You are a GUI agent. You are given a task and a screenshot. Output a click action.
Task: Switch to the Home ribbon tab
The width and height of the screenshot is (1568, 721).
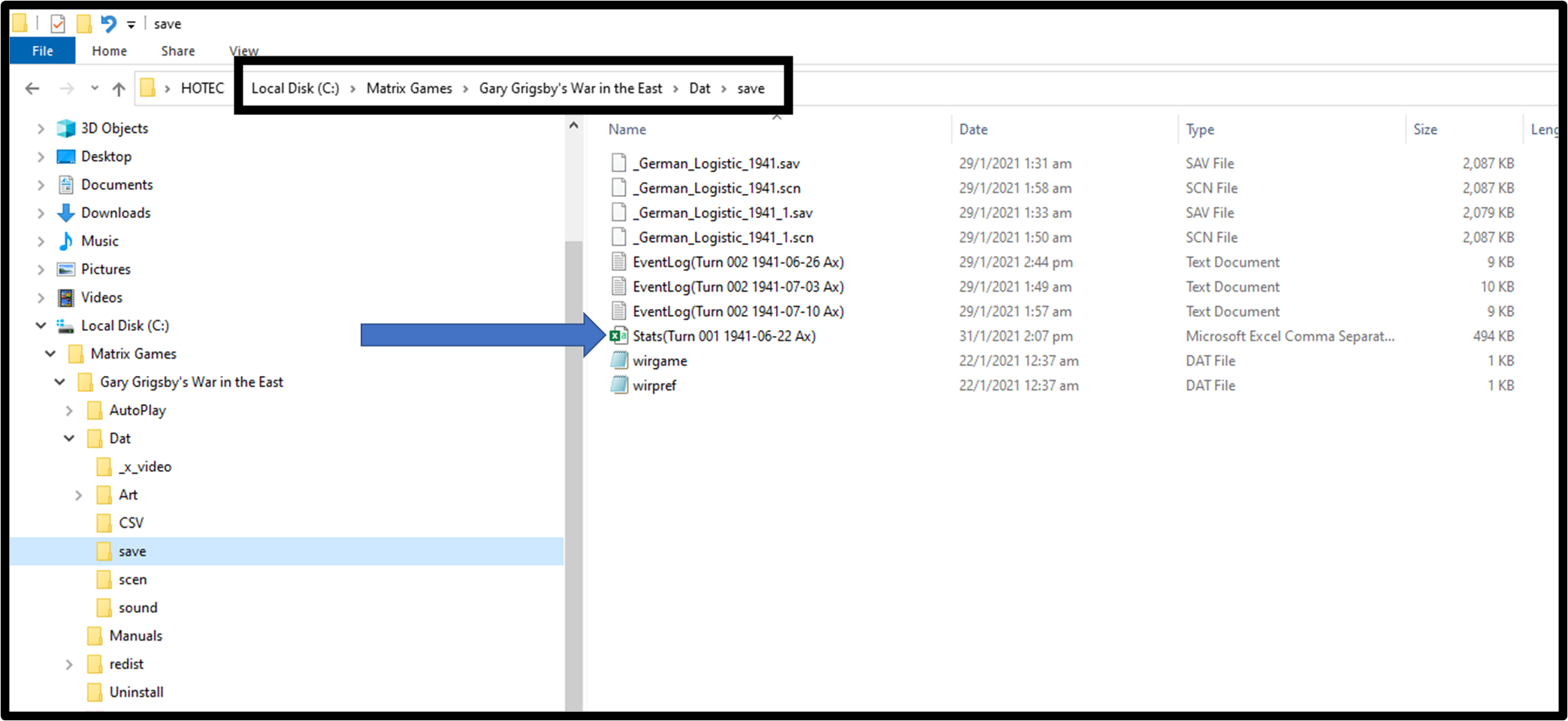point(110,51)
